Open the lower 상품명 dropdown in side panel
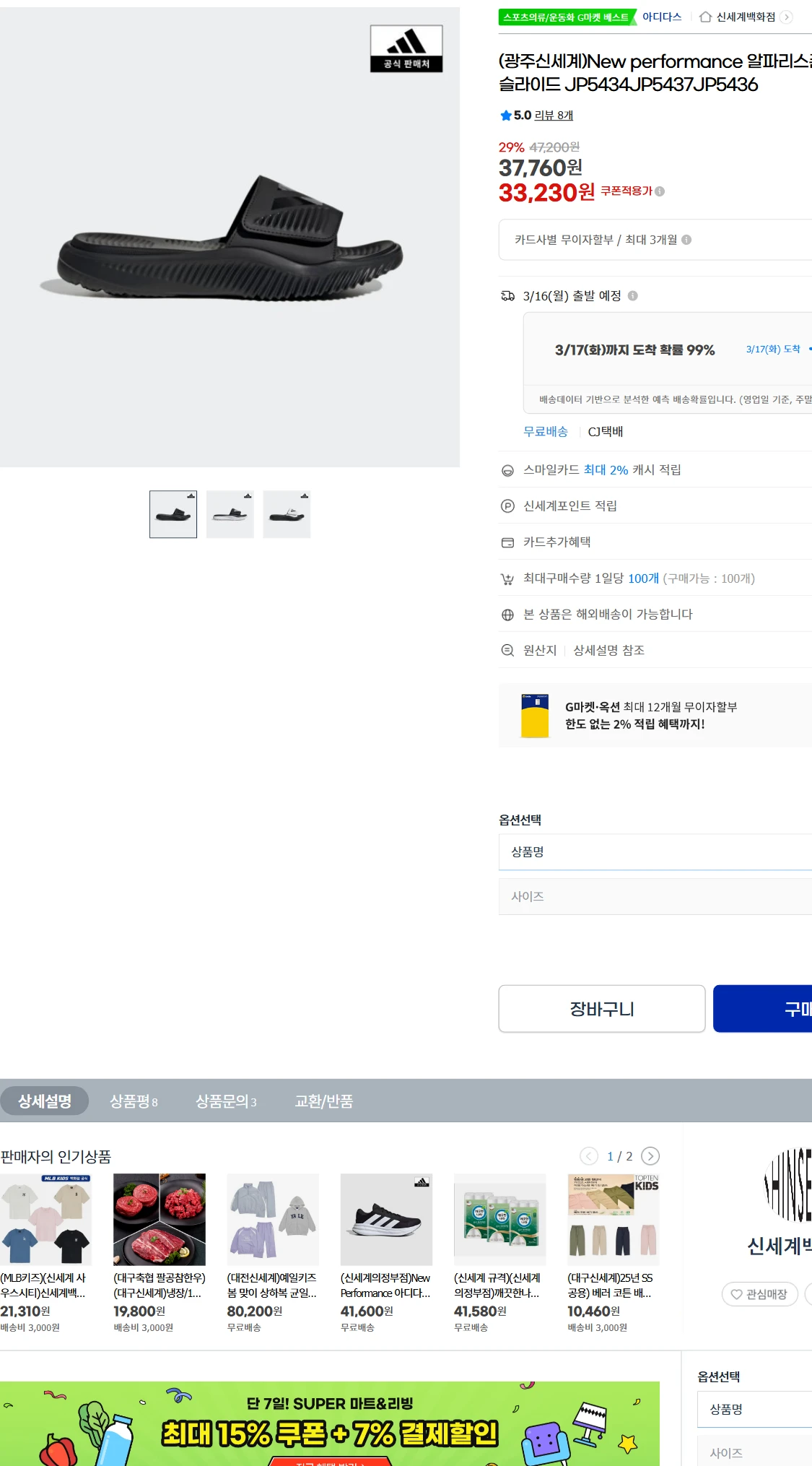 (754, 1409)
